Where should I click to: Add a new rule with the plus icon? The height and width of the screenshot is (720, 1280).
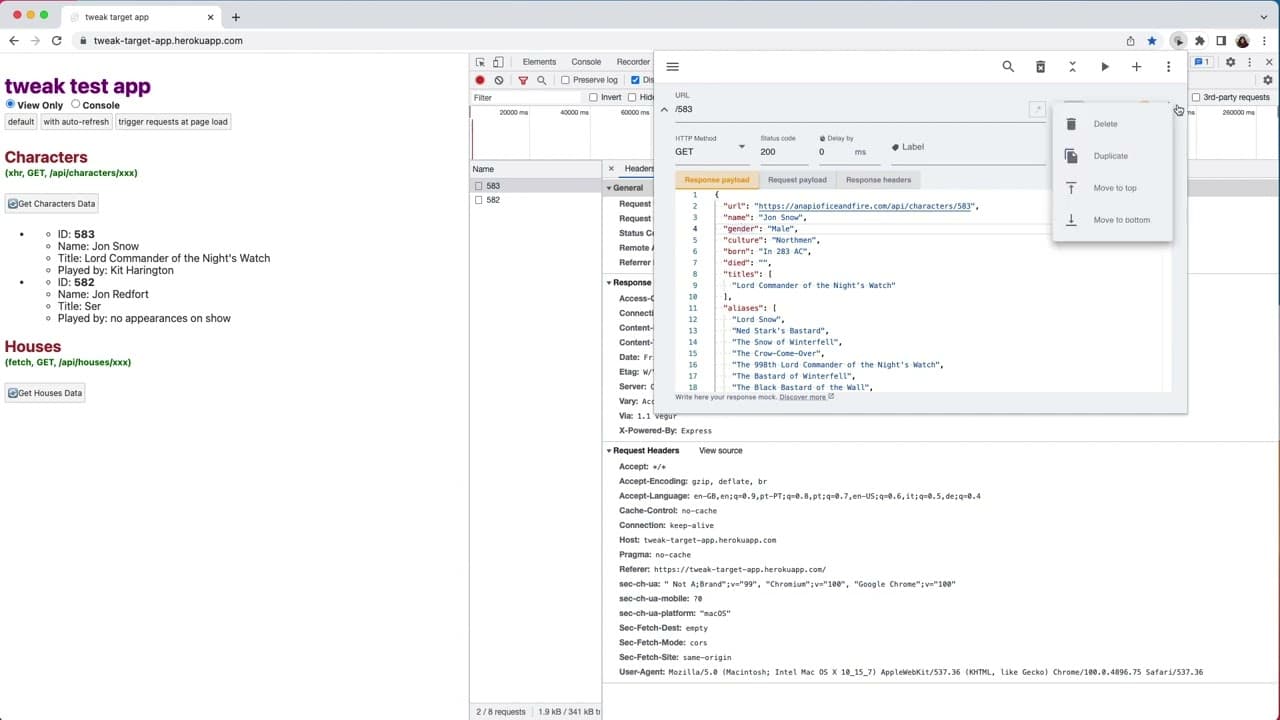(x=1136, y=67)
